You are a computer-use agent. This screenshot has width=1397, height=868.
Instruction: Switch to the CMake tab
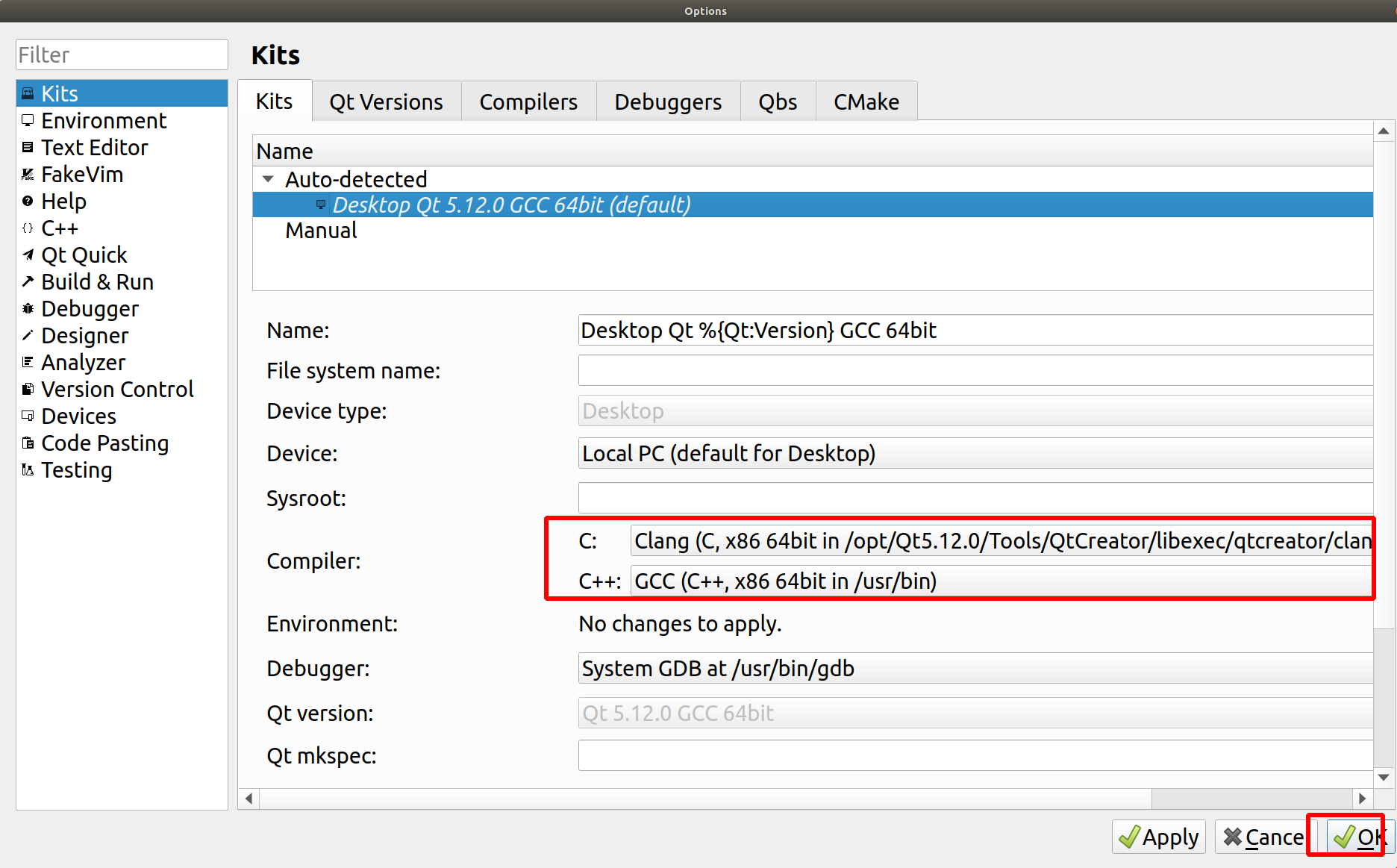pos(866,101)
